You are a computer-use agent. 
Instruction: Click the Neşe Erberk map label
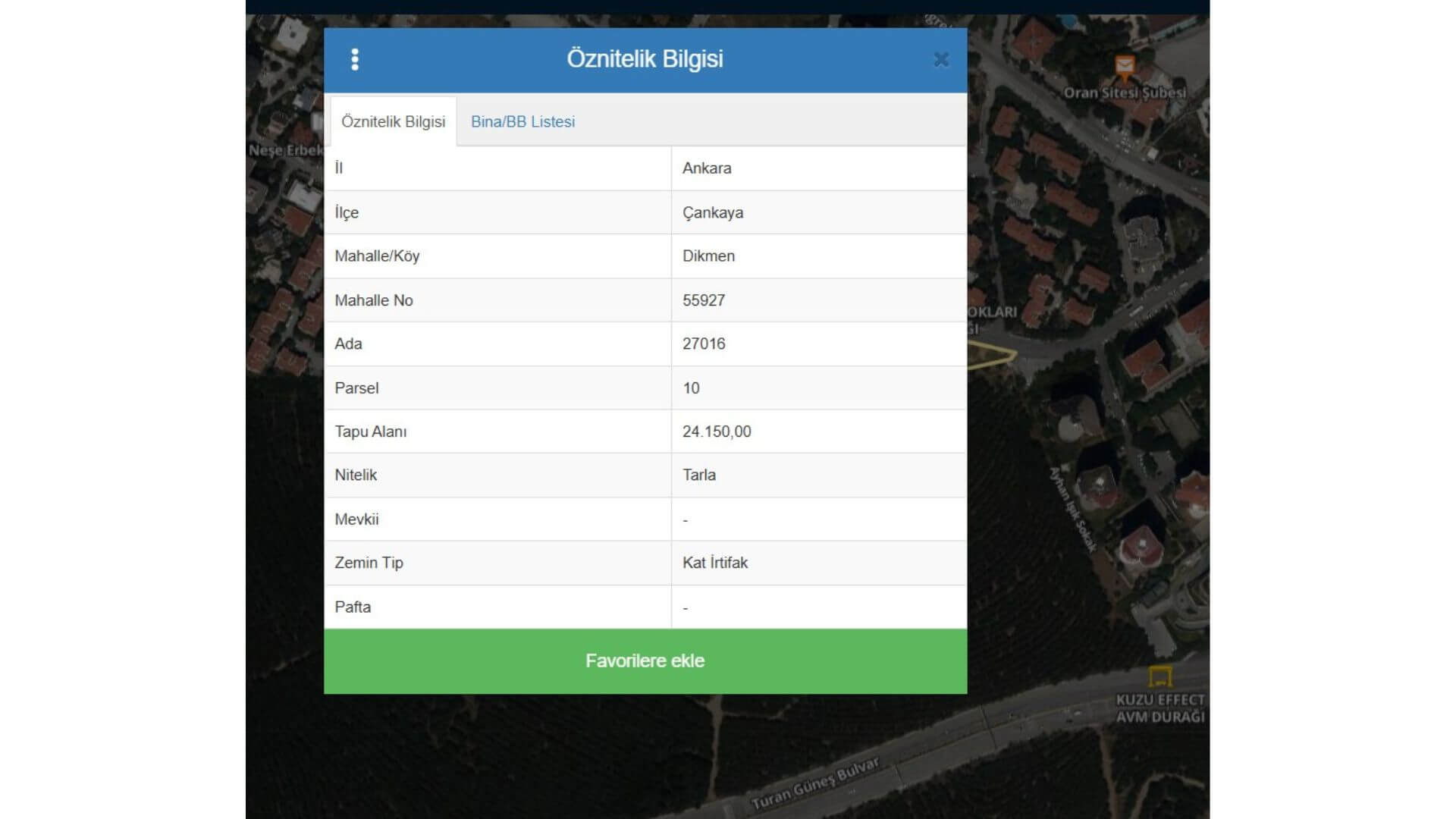click(285, 150)
